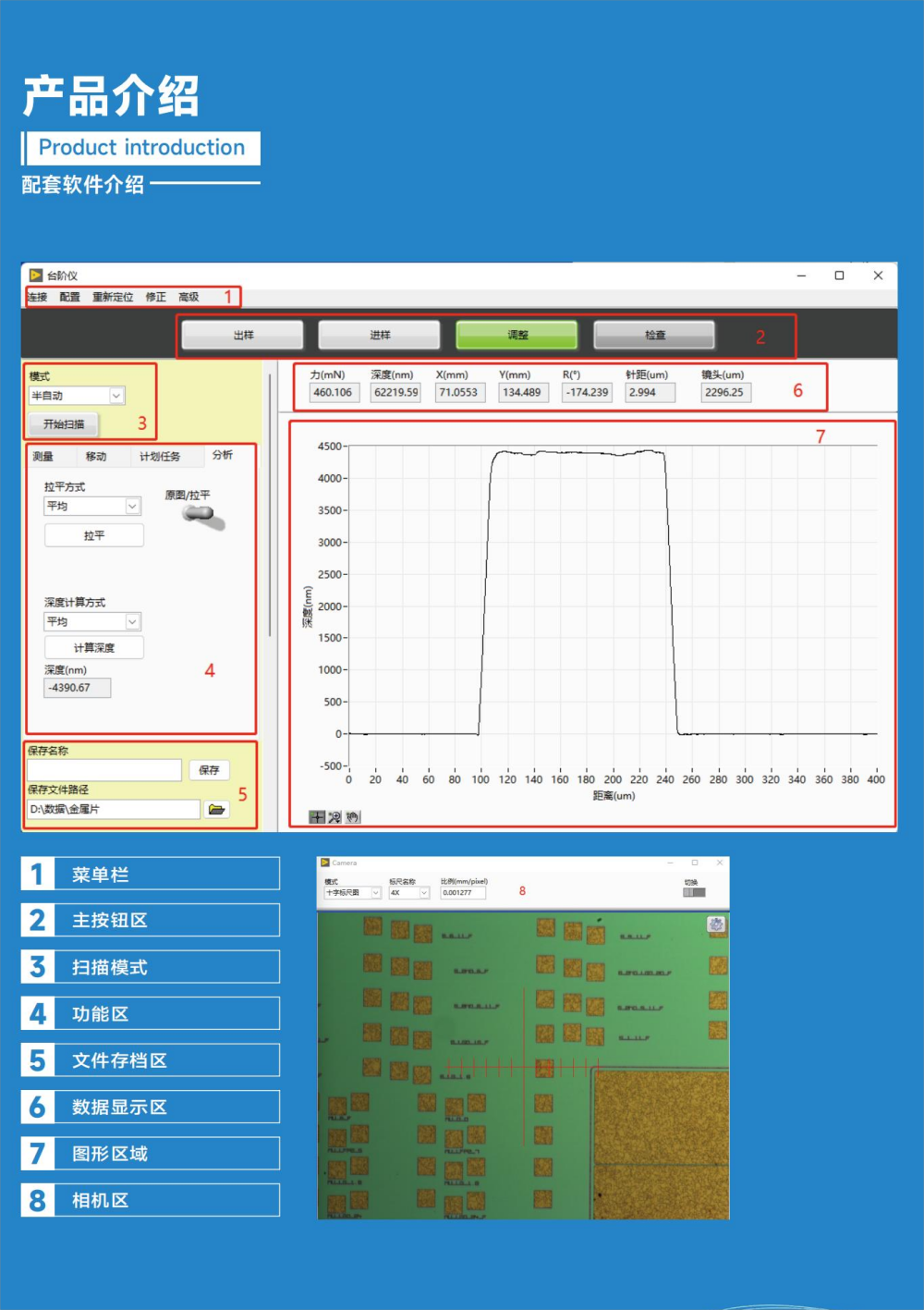Image resolution: width=924 pixels, height=1310 pixels.
Task: Click the 力(mN) value 460.106
Action: [333, 393]
